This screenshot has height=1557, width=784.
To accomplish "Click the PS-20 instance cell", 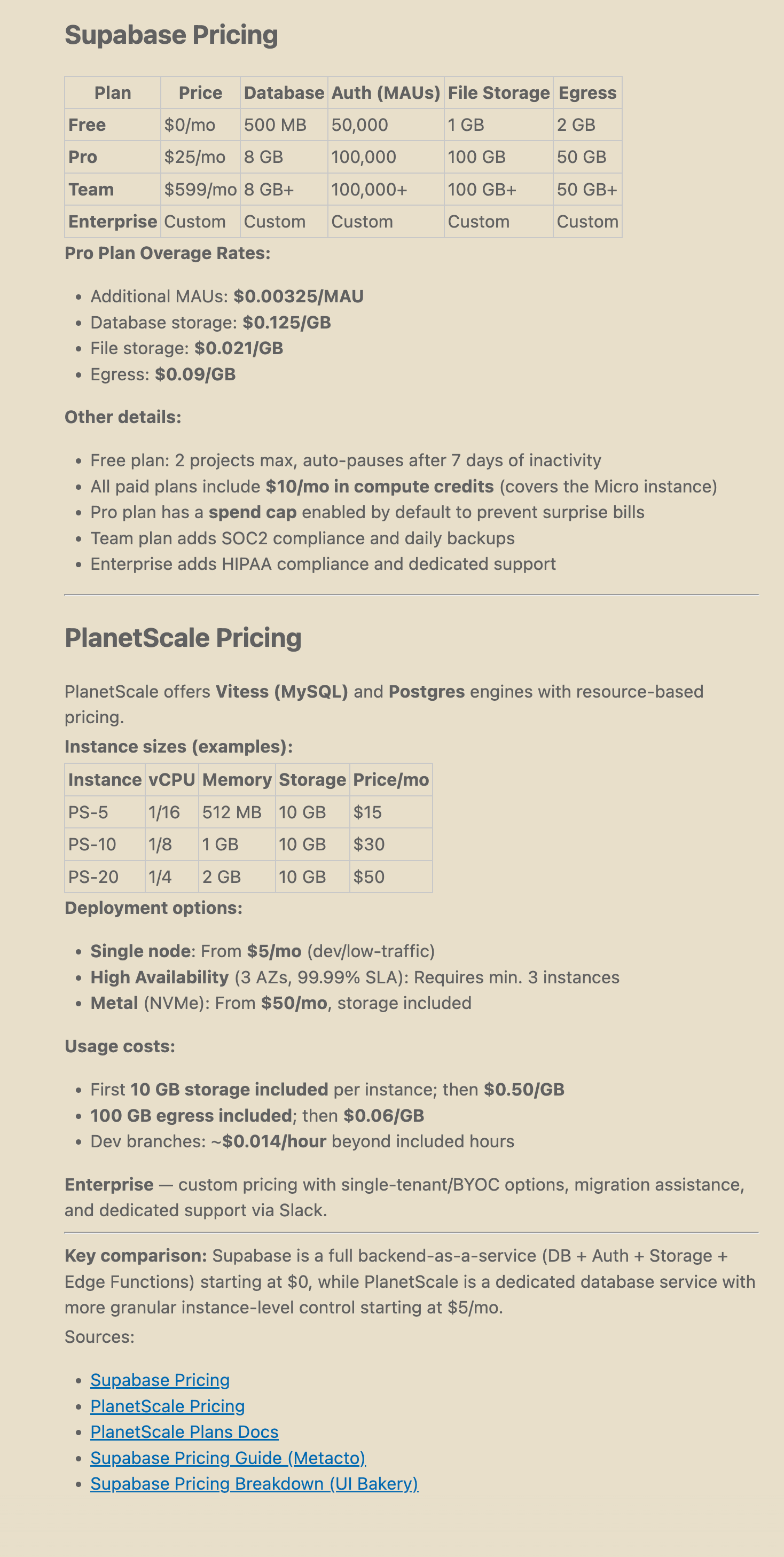I will tap(93, 877).
